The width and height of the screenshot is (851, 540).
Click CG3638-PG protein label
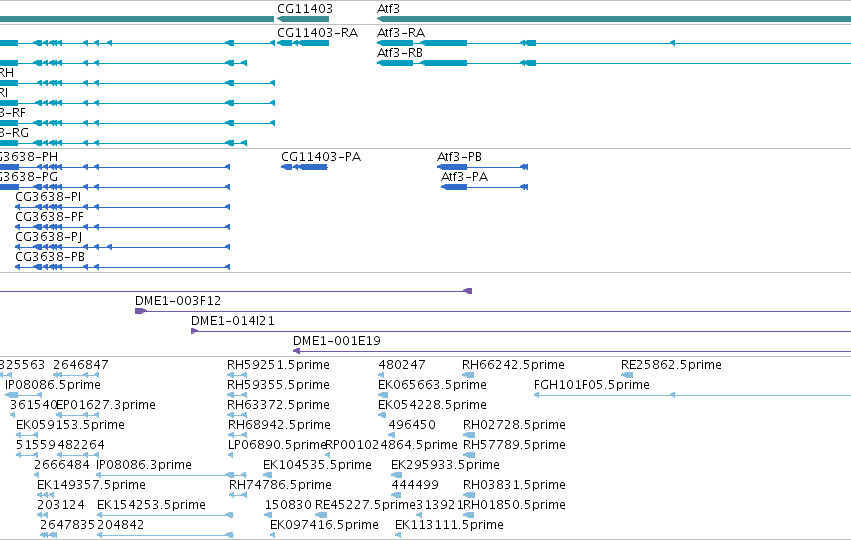point(29,177)
